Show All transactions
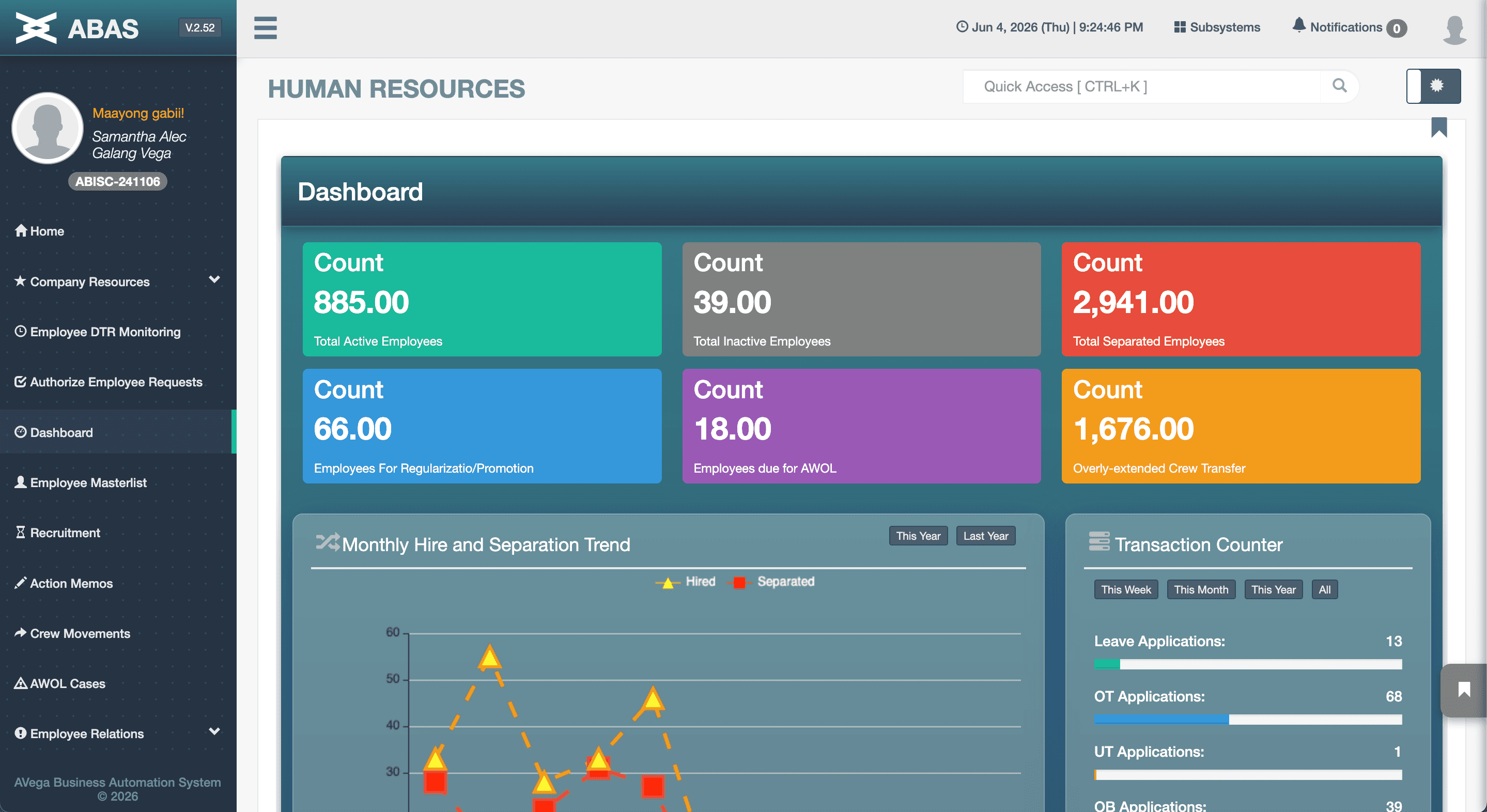This screenshot has width=1487, height=812. point(1324,589)
